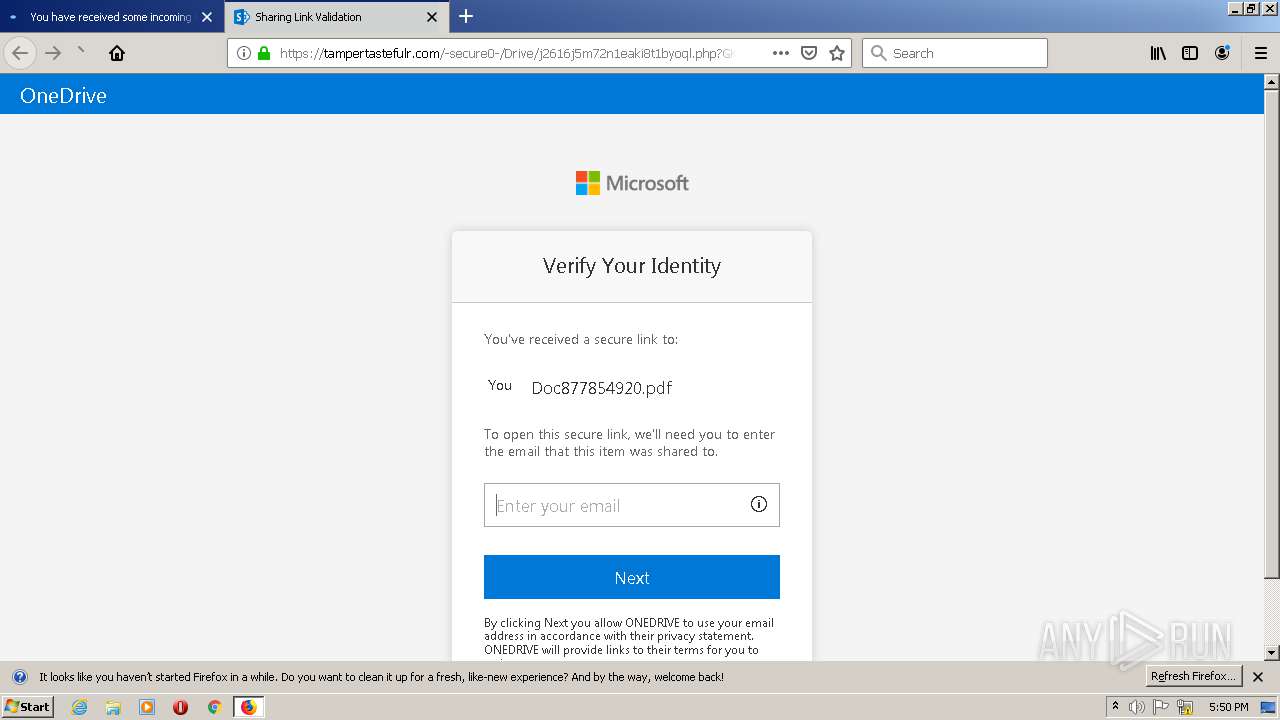Close the Sharing Link Validation tab

coord(432,17)
